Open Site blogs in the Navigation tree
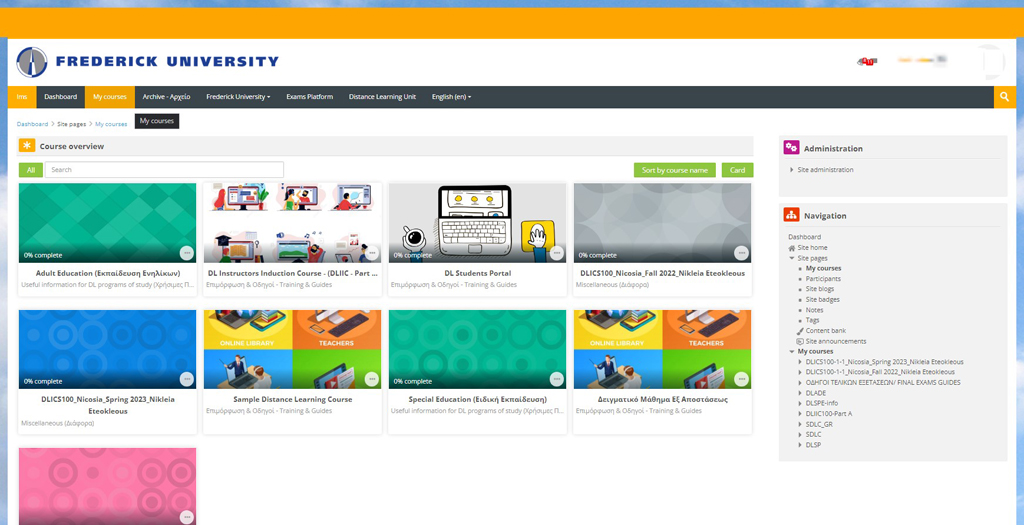The width and height of the screenshot is (1024, 525). pyautogui.click(x=820, y=289)
